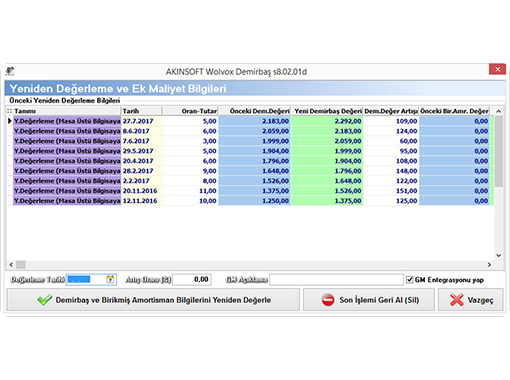
Task: Open the calendar picker in Değerleme Tarihi
Action: tap(110, 279)
